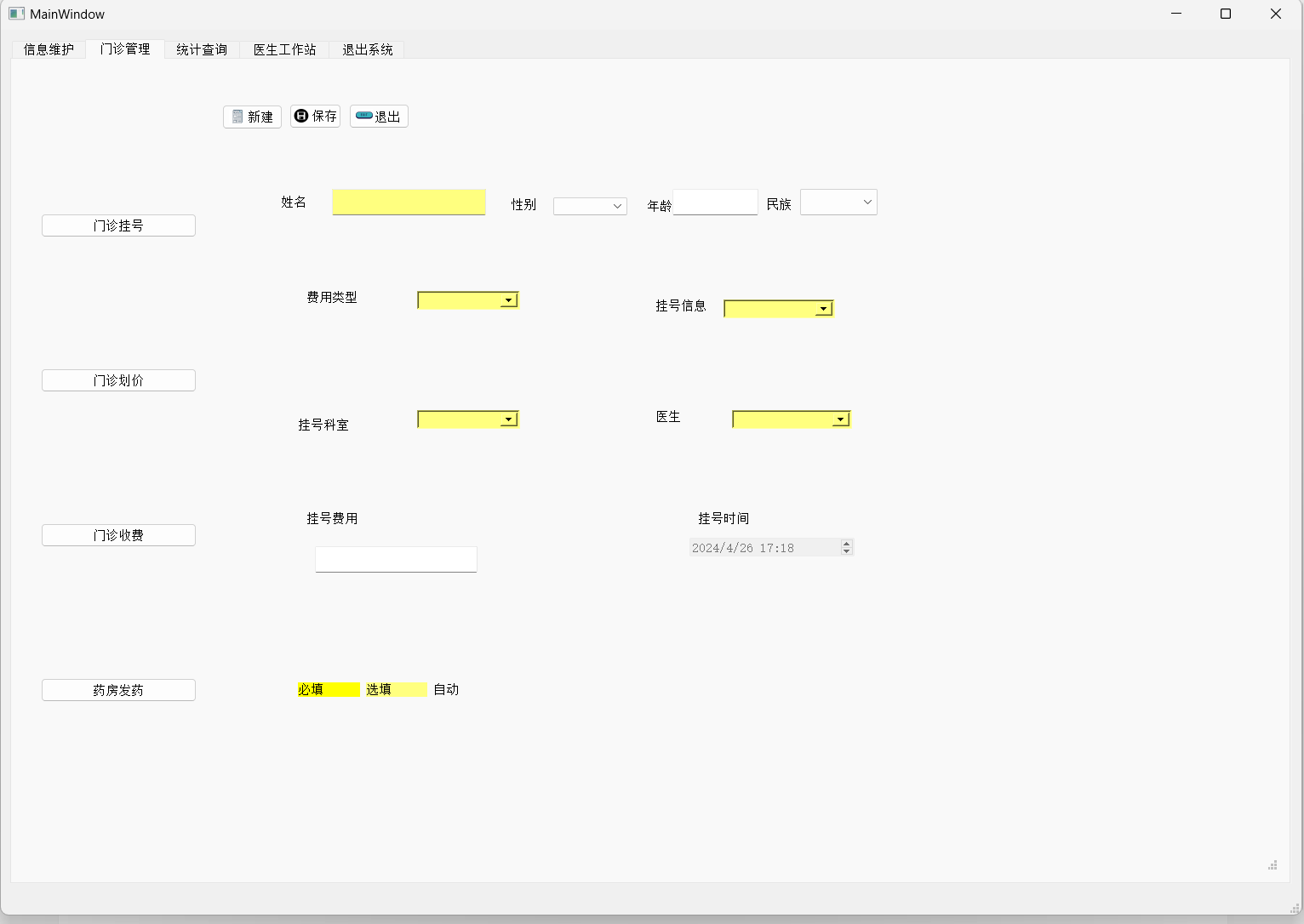
Task: Expand the 性别 dropdown
Action: (x=590, y=206)
